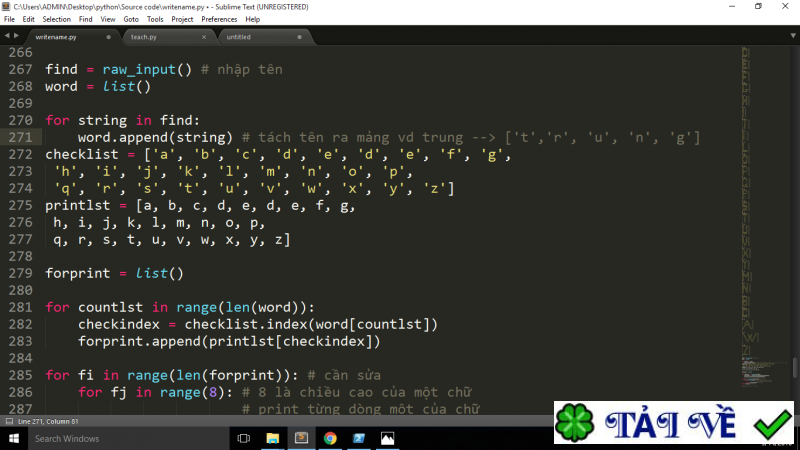Open the Preferences menu
800x450 pixels.
pyautogui.click(x=219, y=19)
